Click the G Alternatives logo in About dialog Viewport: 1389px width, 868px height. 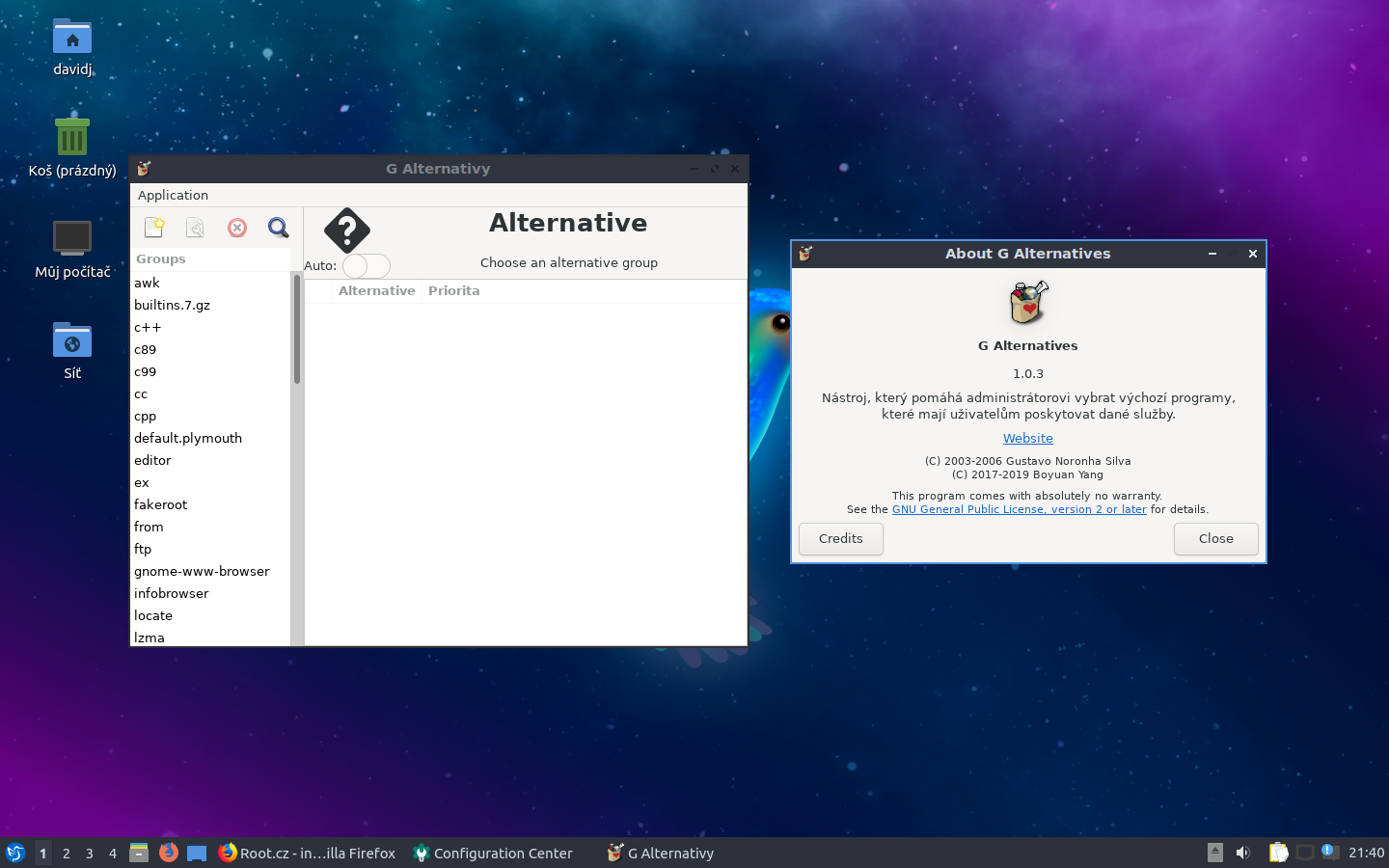[1027, 303]
